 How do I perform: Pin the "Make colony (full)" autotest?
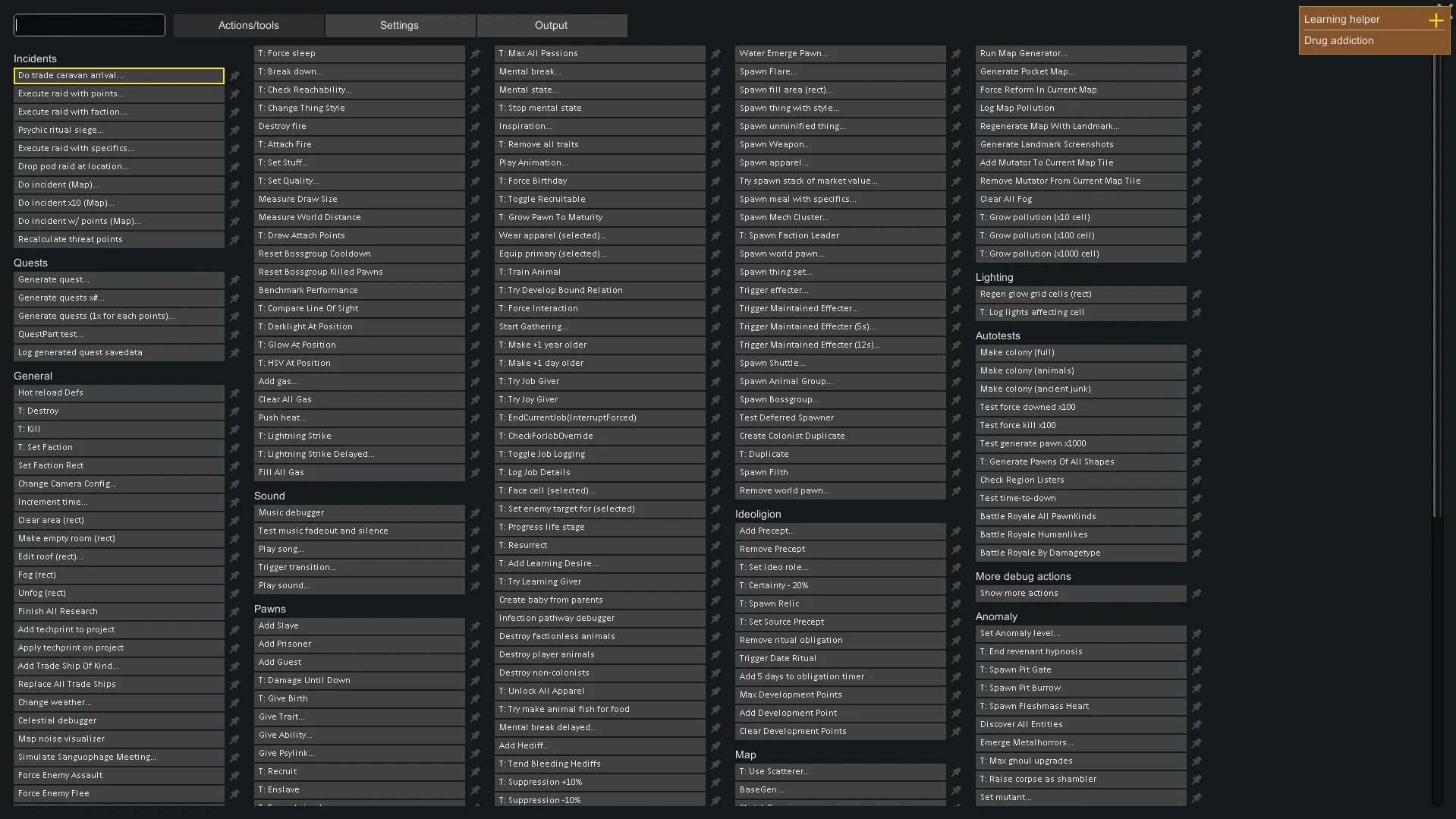[x=1197, y=353]
